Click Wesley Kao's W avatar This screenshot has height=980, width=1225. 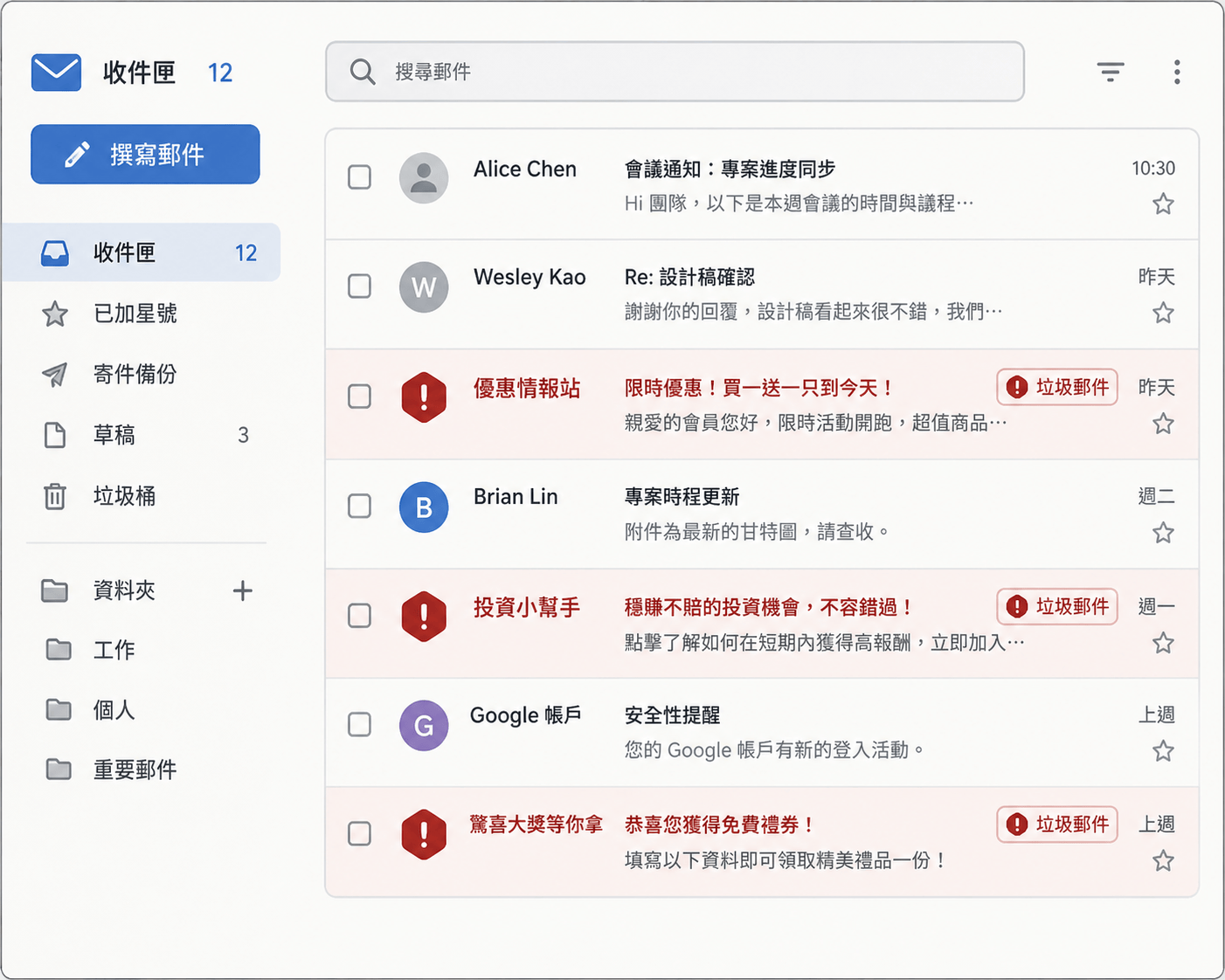click(424, 286)
